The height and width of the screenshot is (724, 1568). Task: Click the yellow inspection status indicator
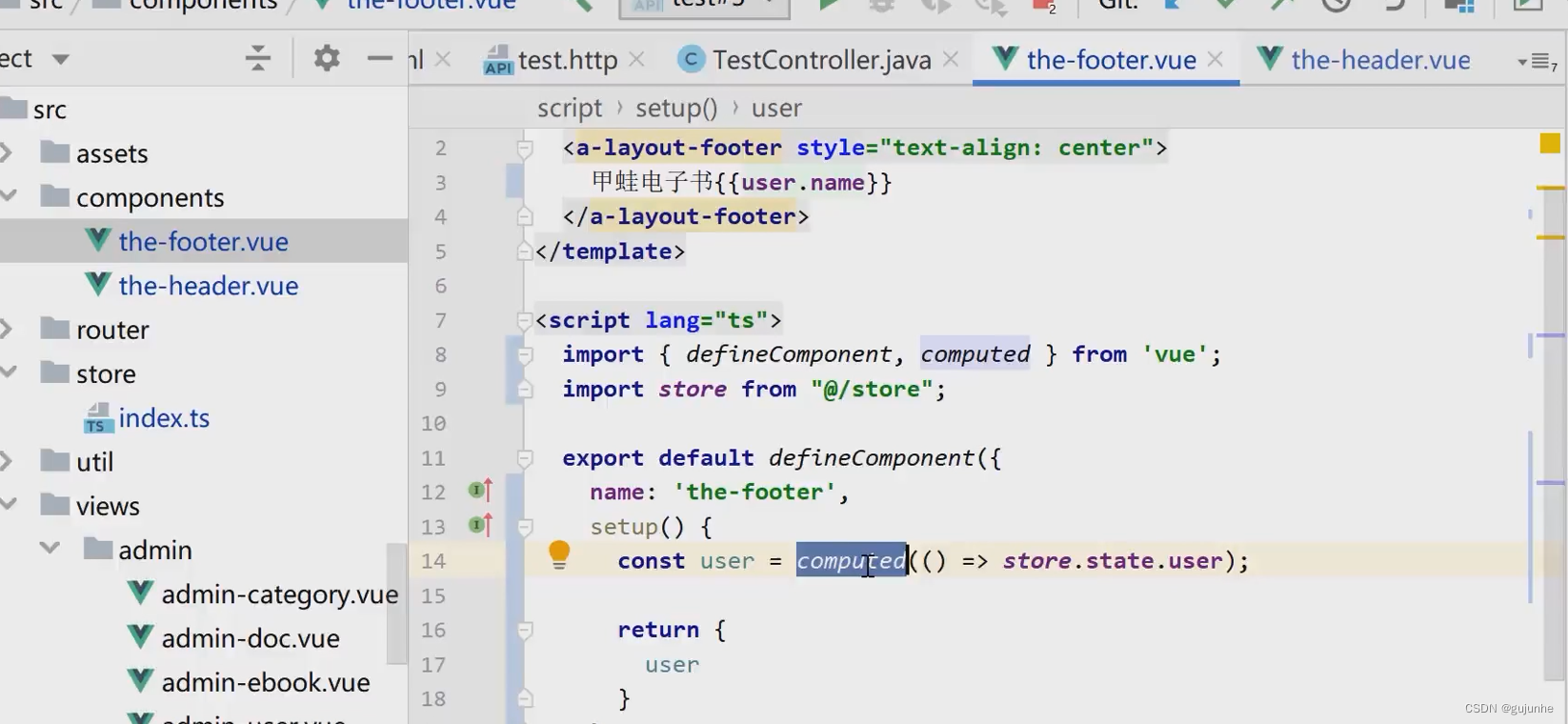tap(1550, 144)
